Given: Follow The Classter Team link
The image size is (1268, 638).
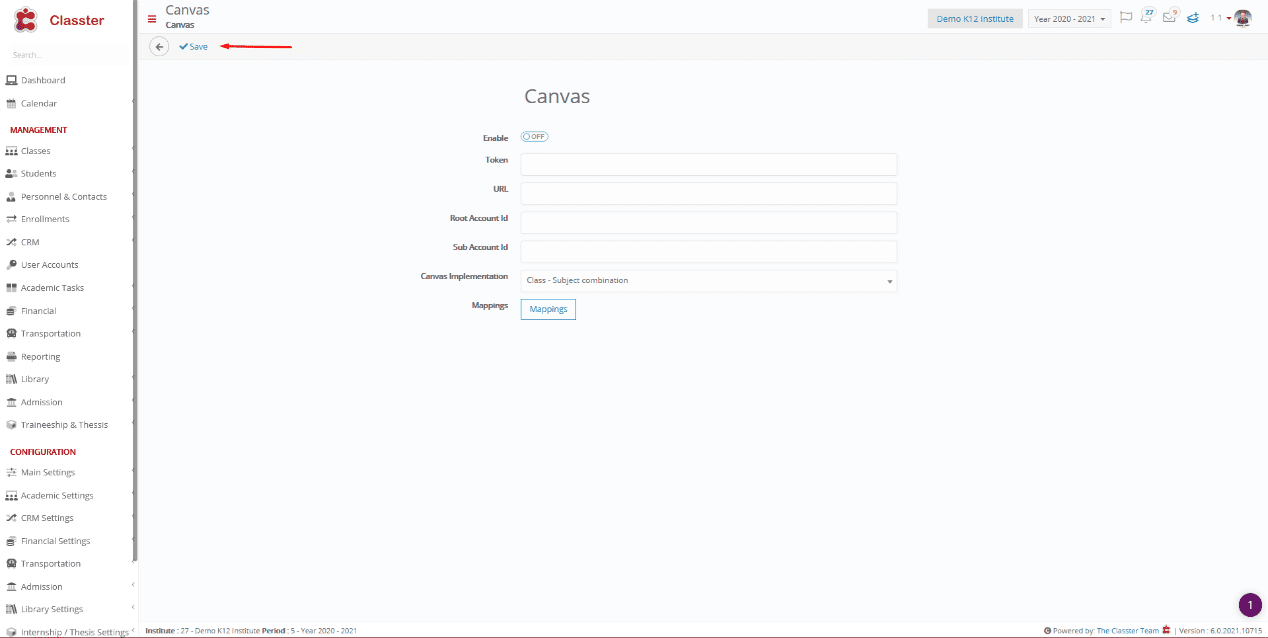Looking at the screenshot, I should [1128, 631].
